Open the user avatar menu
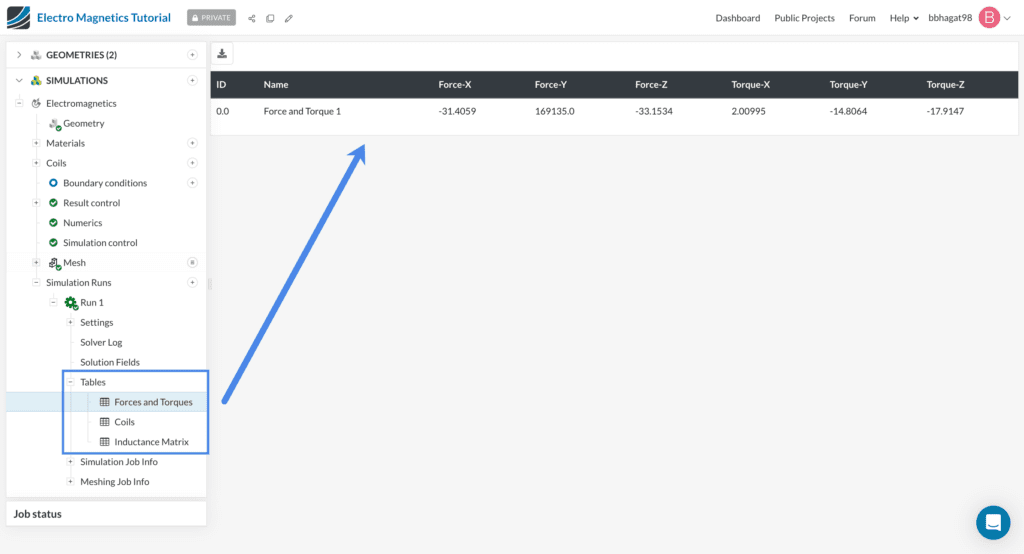Screen dimensions: 1024x554 click(x=989, y=18)
